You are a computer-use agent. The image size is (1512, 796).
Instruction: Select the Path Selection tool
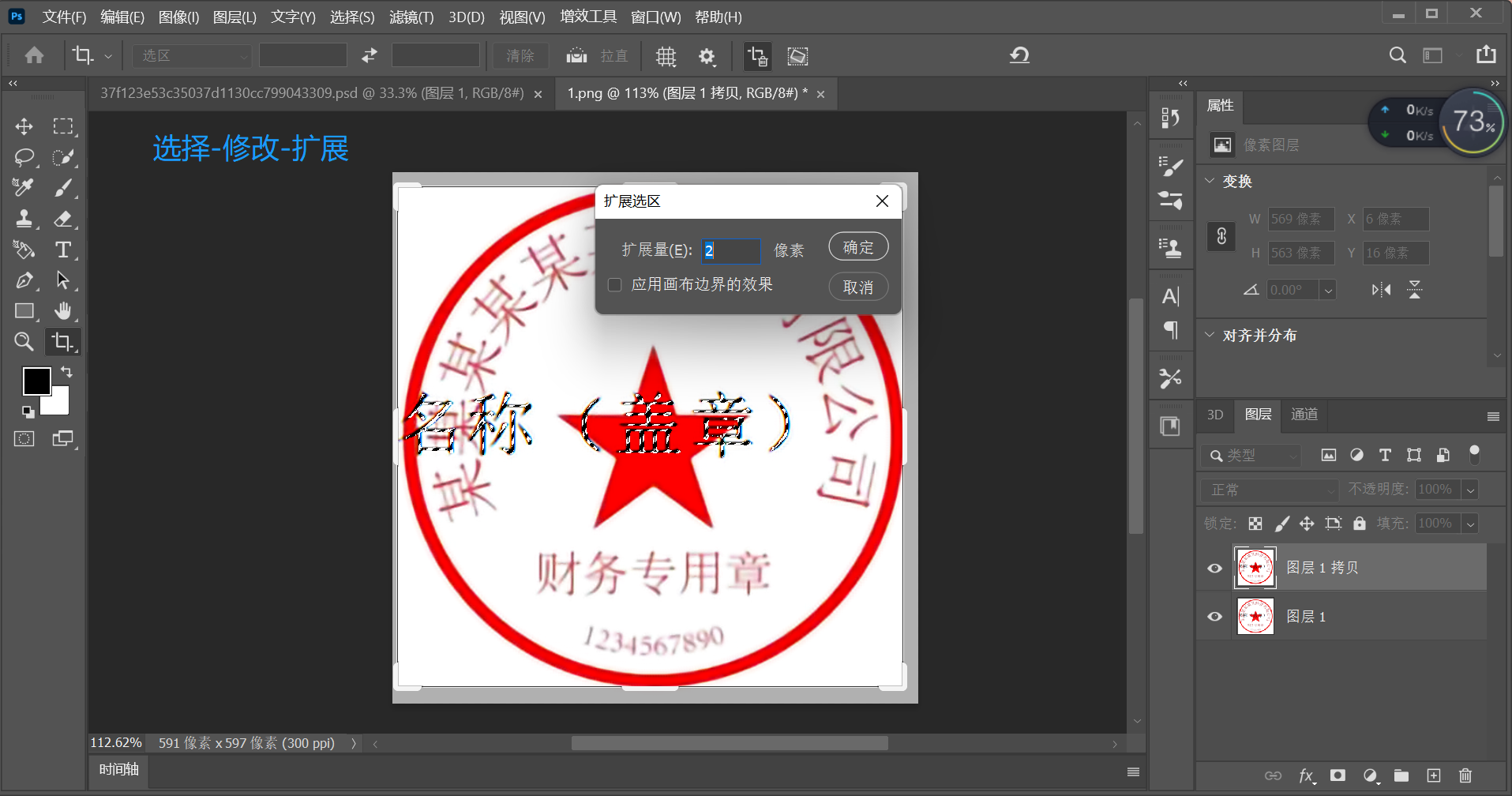point(63,280)
